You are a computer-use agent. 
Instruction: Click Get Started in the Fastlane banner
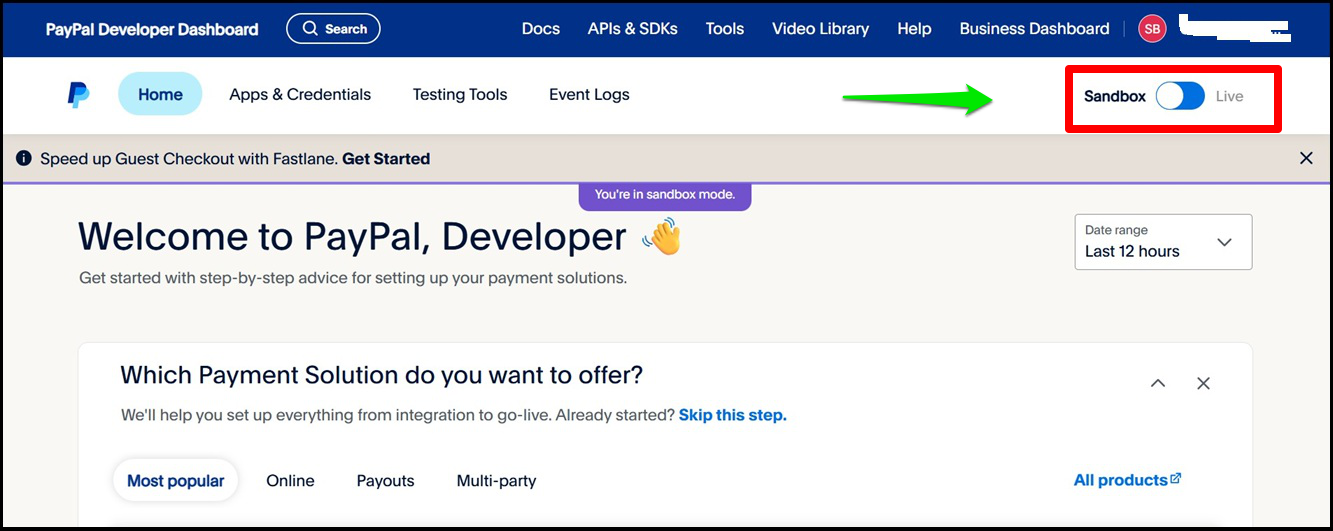pyautogui.click(x=386, y=158)
